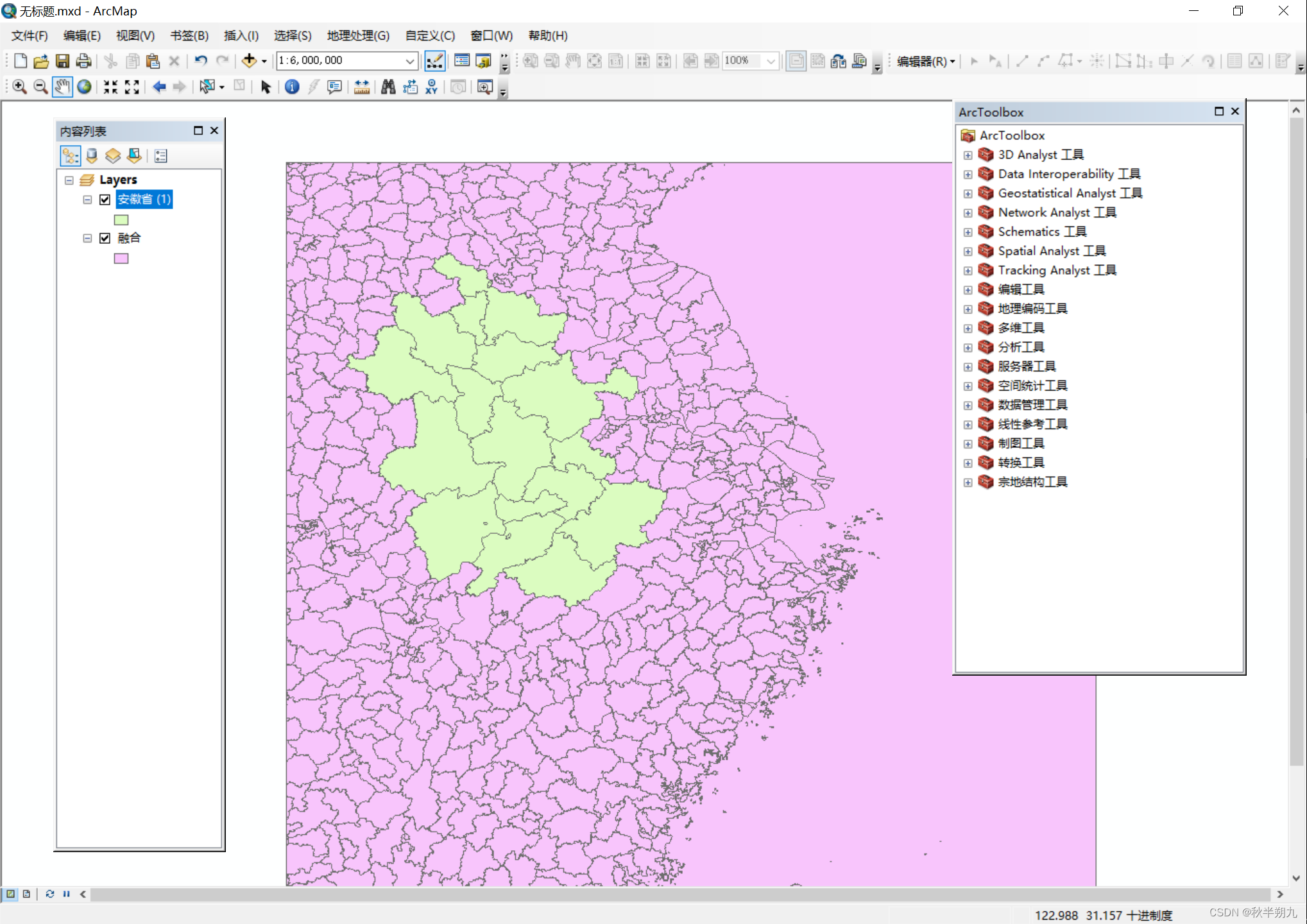Open the Find binoculars tool

[x=388, y=87]
